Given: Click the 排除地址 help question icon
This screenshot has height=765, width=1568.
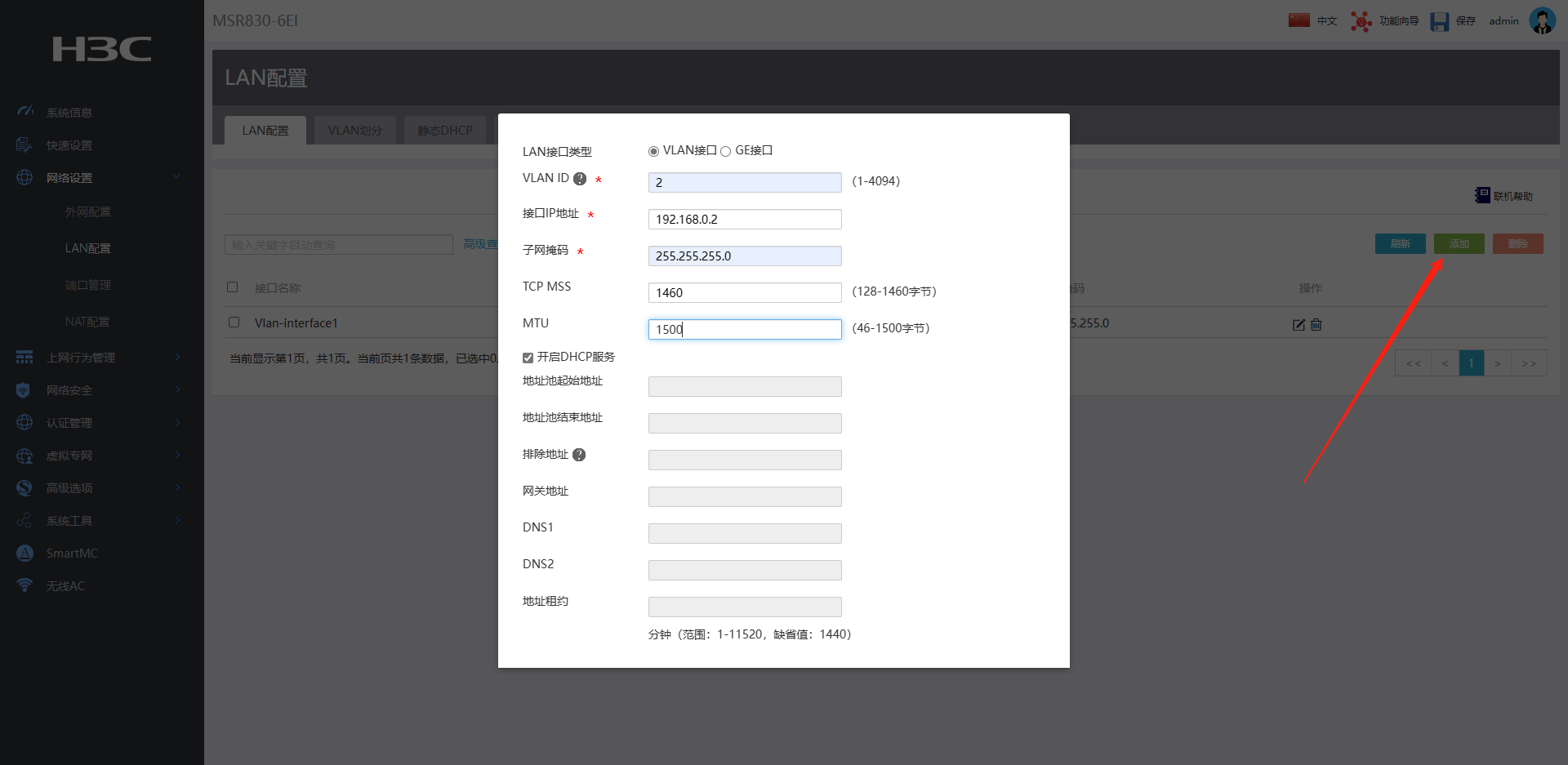Looking at the screenshot, I should coord(579,455).
